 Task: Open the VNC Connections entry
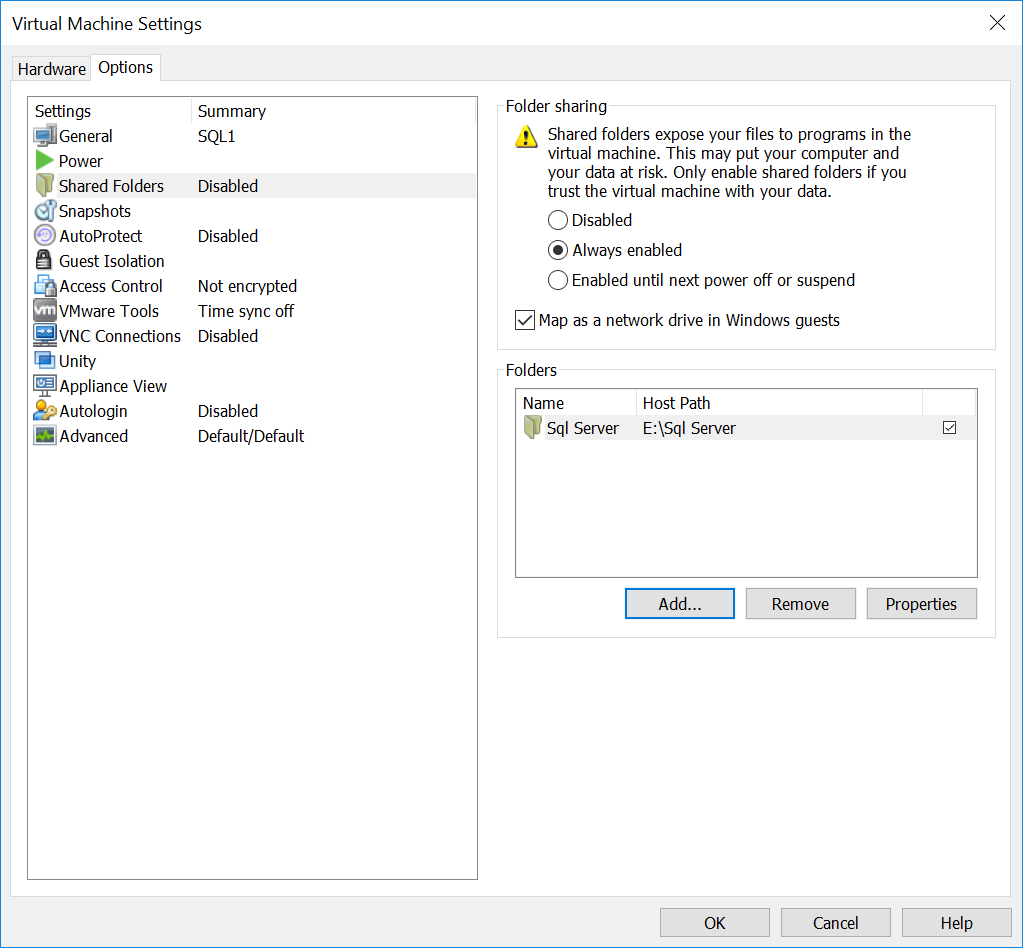(x=254, y=335)
